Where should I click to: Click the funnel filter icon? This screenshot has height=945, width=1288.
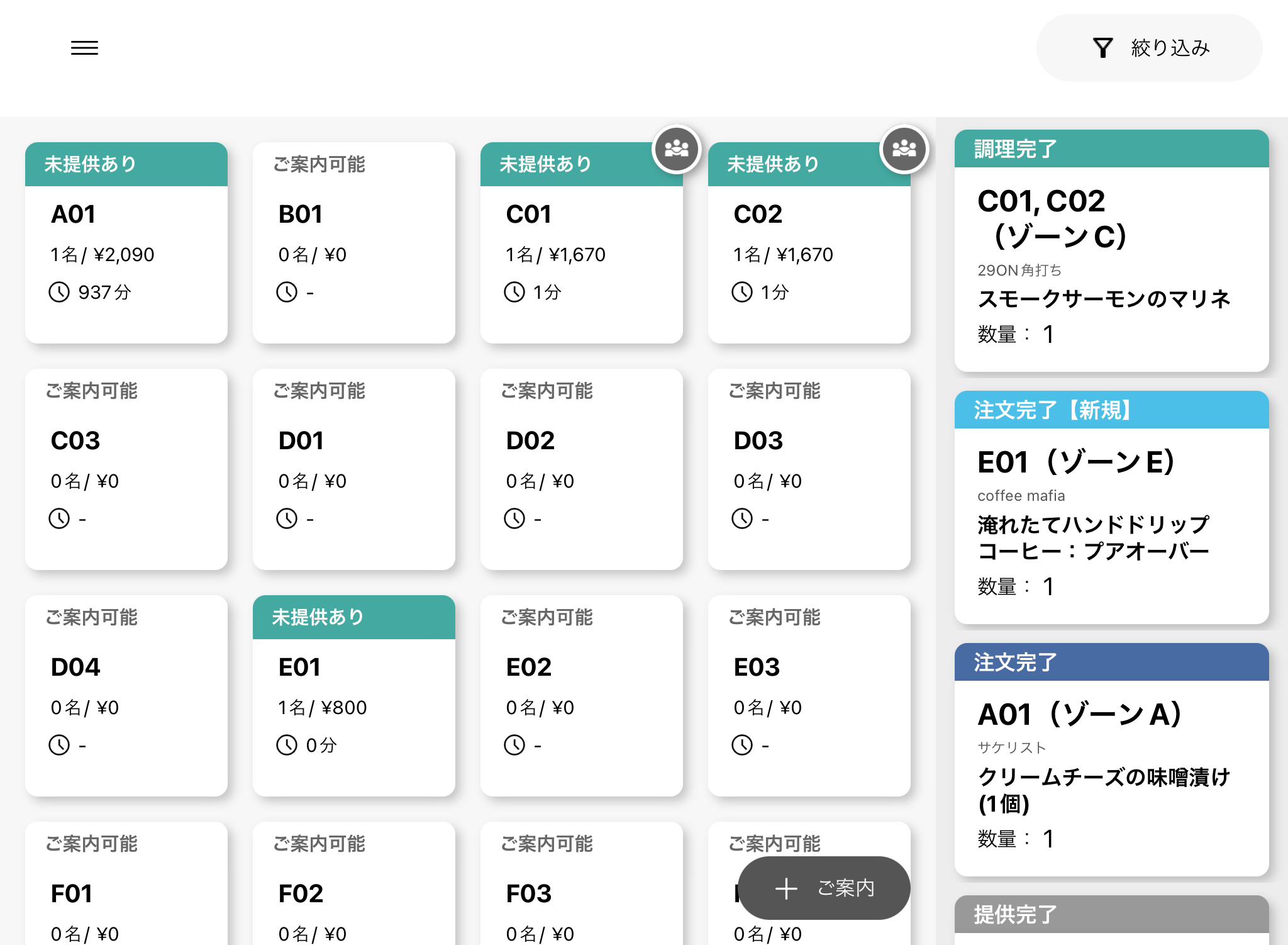tap(1102, 48)
